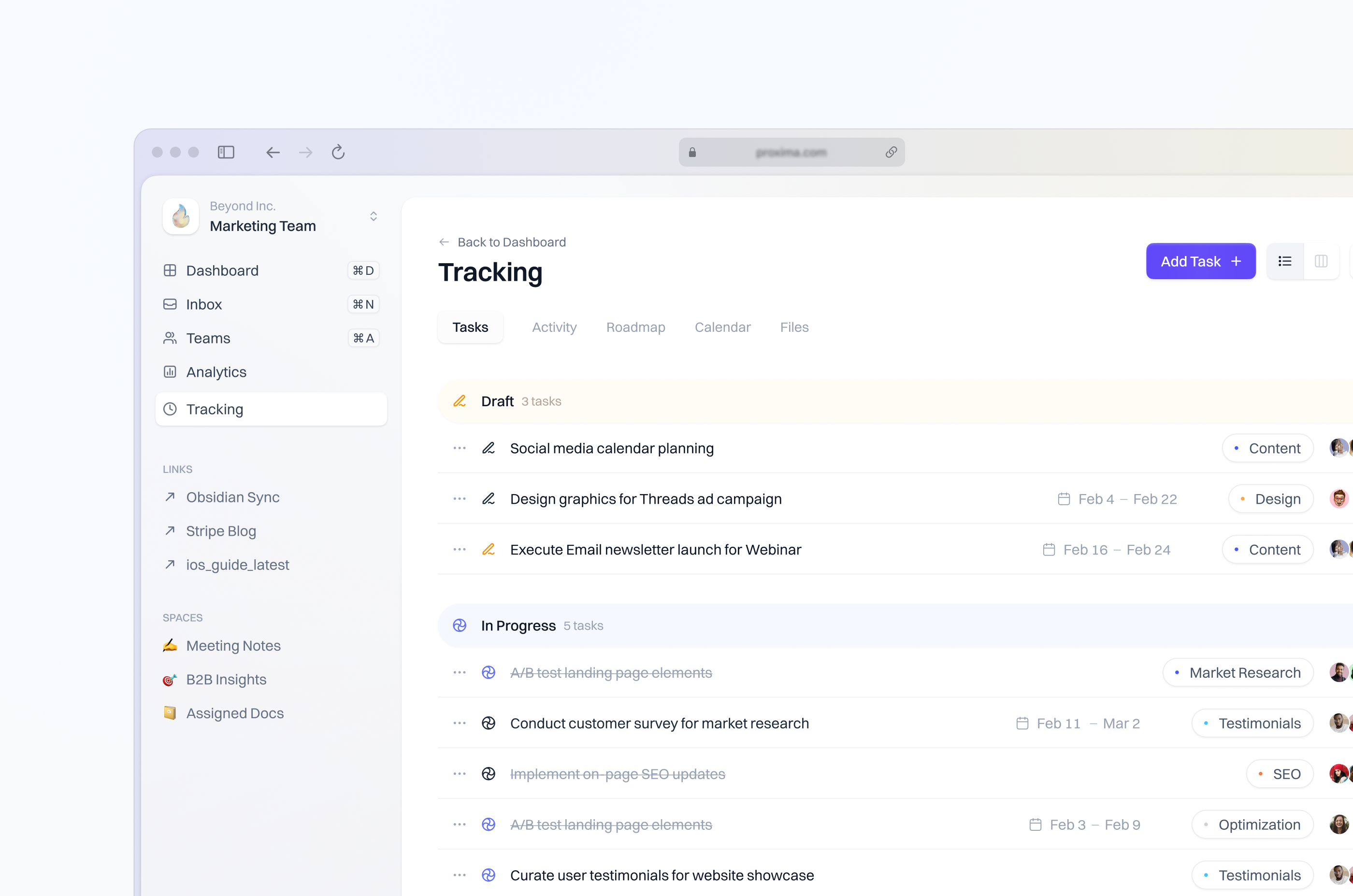The image size is (1353, 896).
Task: Open the Calendar tab
Action: pos(722,327)
